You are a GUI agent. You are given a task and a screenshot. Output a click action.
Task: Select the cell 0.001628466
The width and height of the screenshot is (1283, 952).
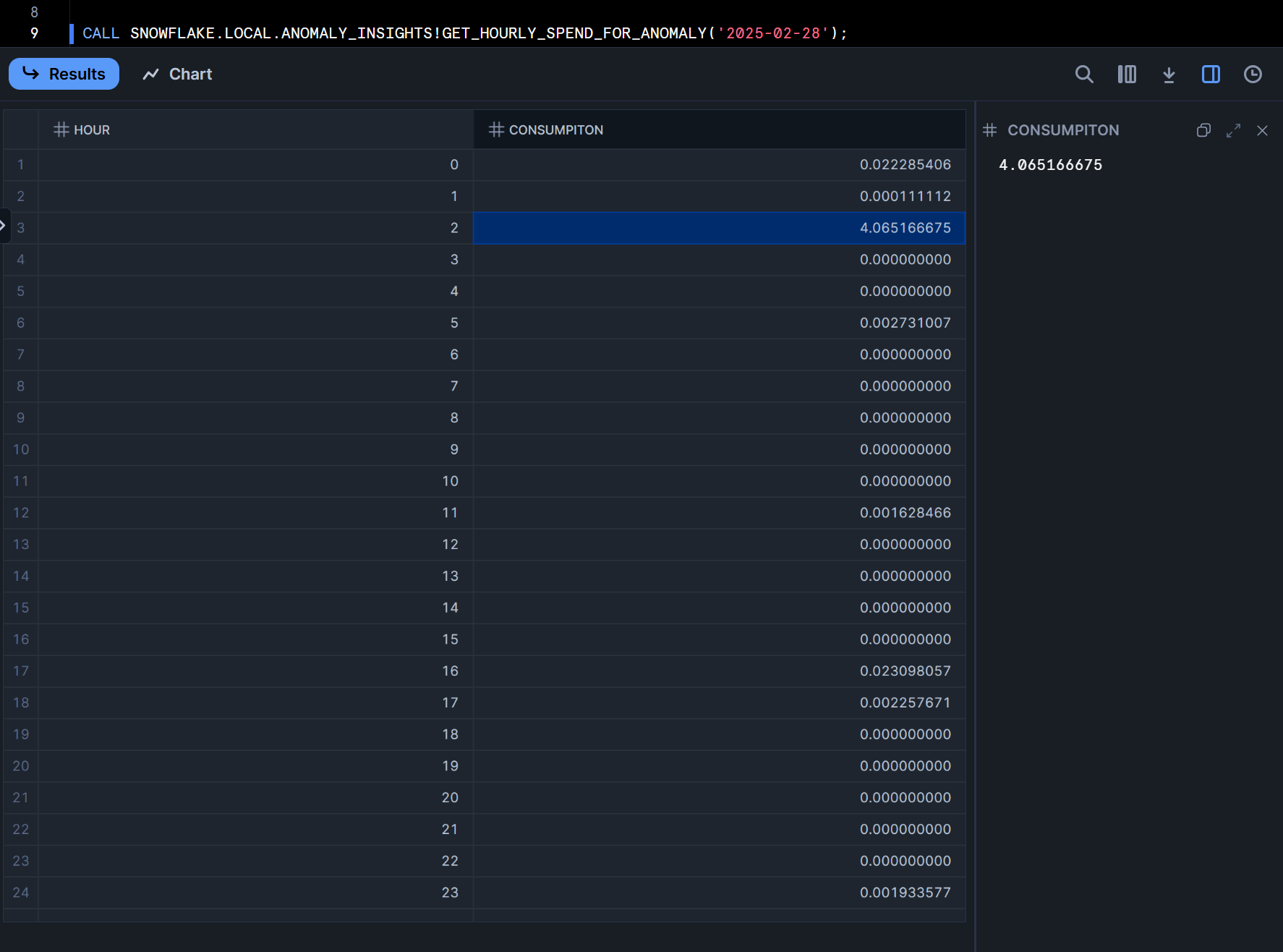click(719, 513)
